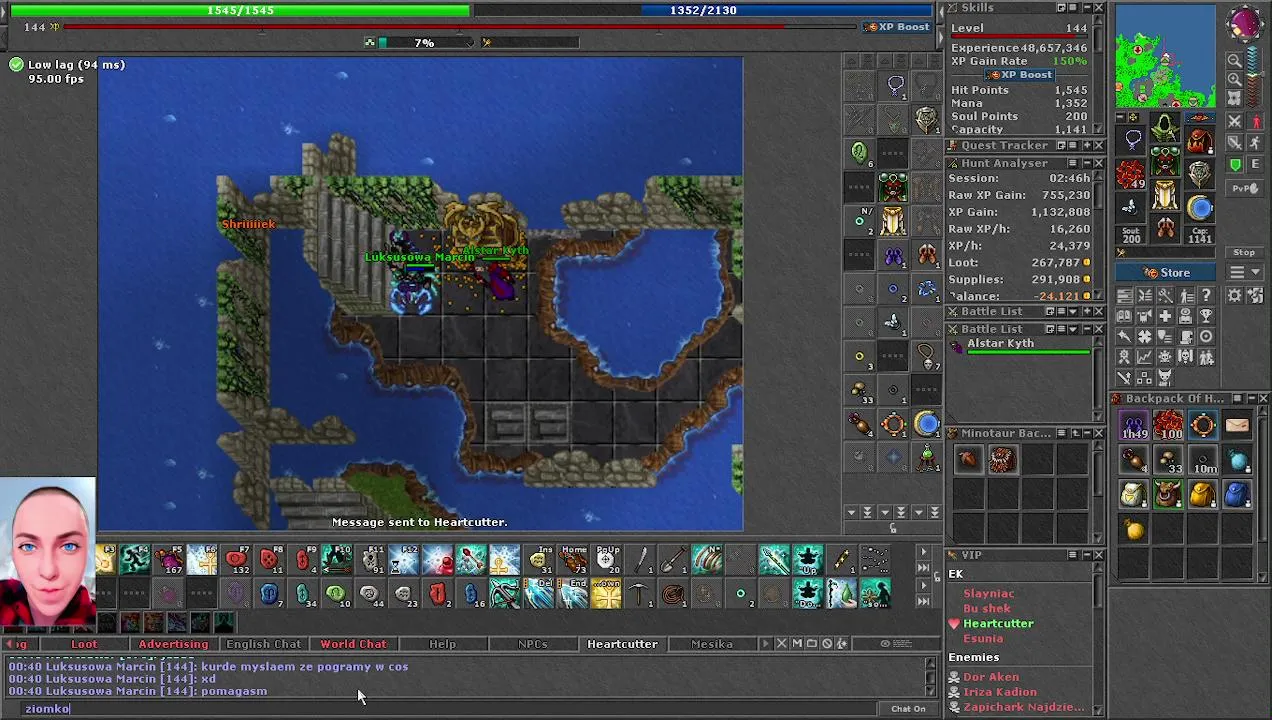Use the F6 ankh action button

pos(203,560)
